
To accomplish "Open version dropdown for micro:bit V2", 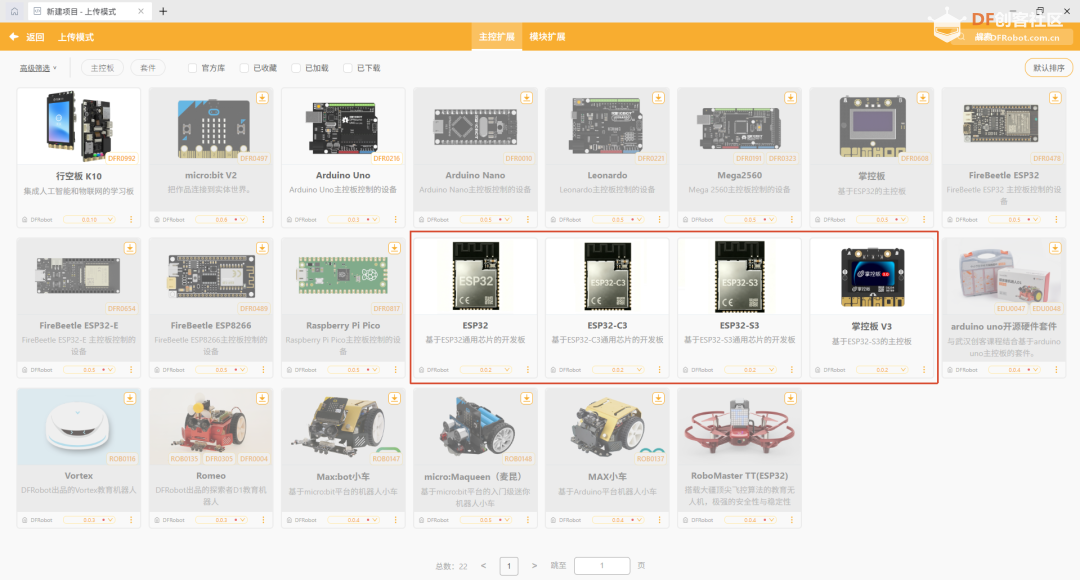I will tap(222, 220).
